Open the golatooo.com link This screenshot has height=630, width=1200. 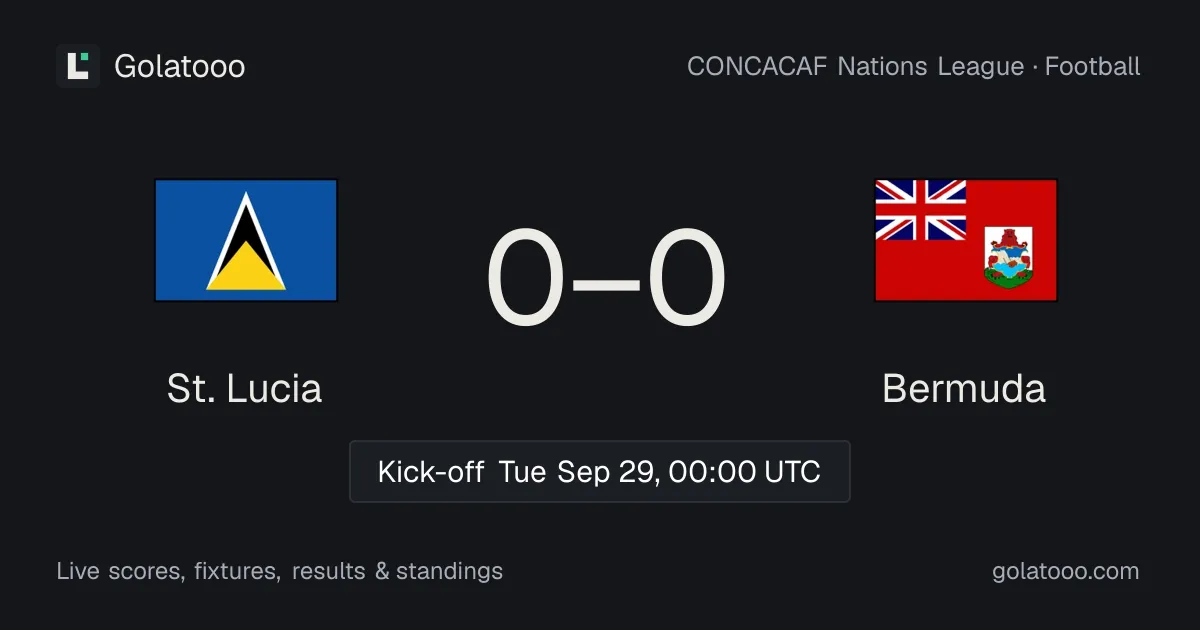coord(1066,572)
